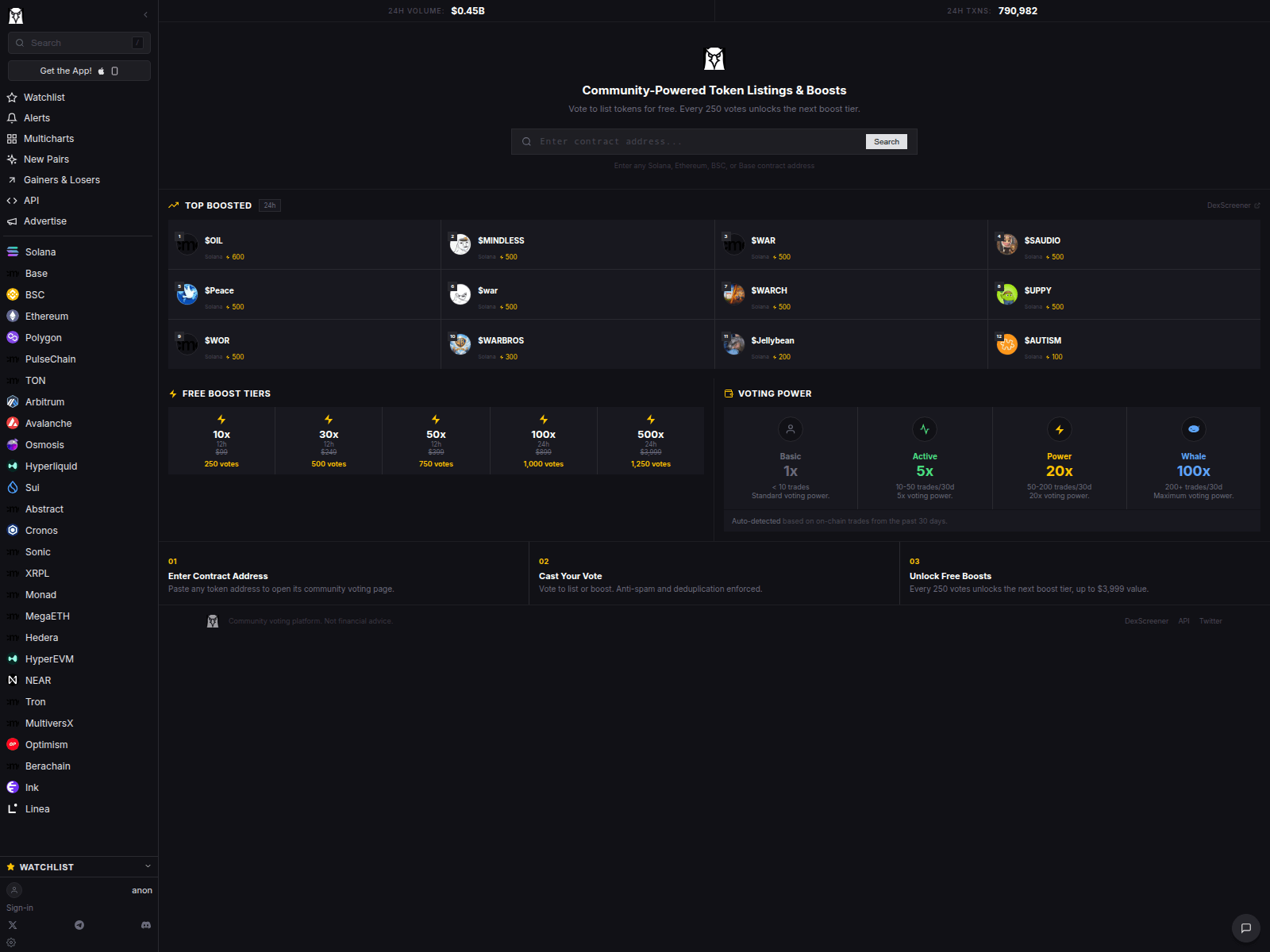Click the X (Twitter) icon in the sidebar
The image size is (1270, 952).
click(x=12, y=924)
